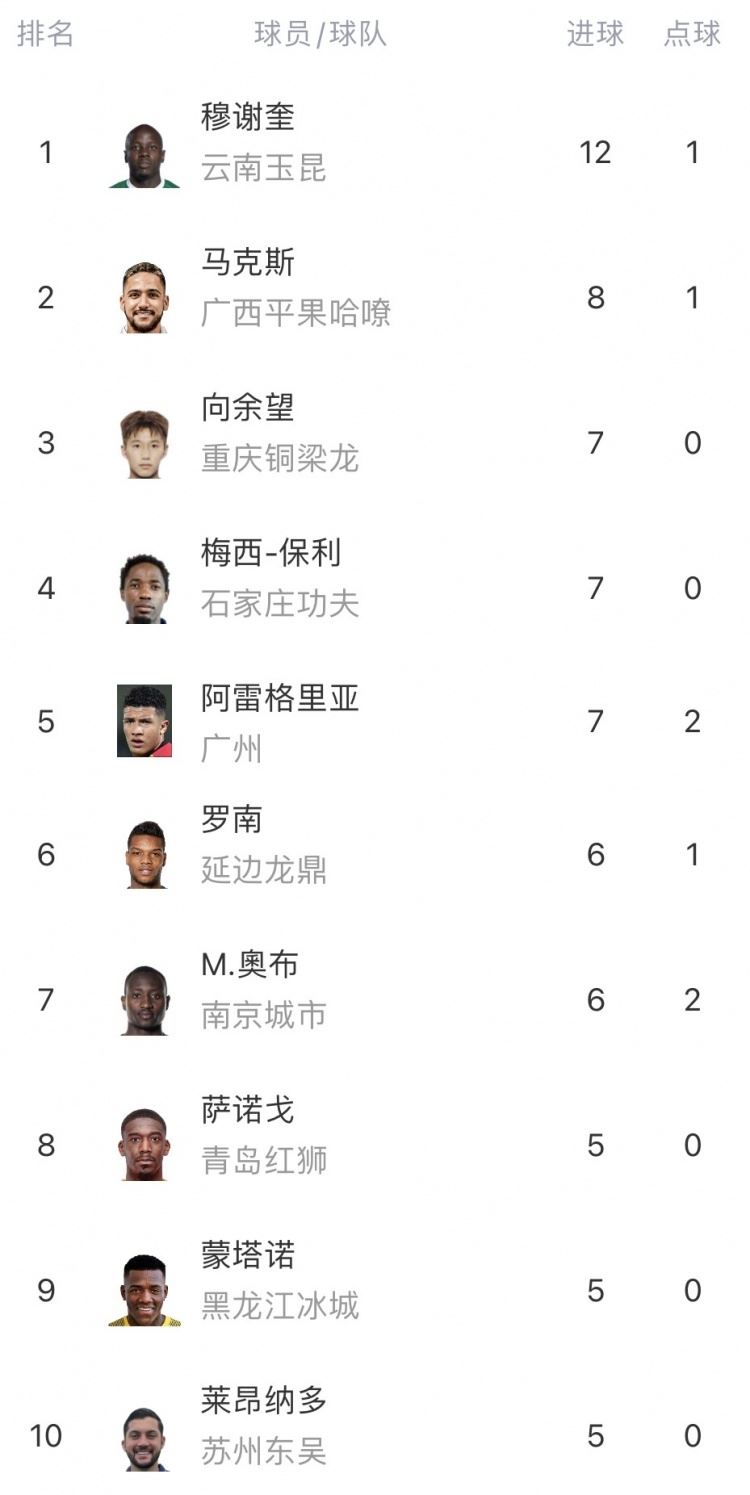Tap the avatar photo beside 蒙塔诺

coord(144,1290)
